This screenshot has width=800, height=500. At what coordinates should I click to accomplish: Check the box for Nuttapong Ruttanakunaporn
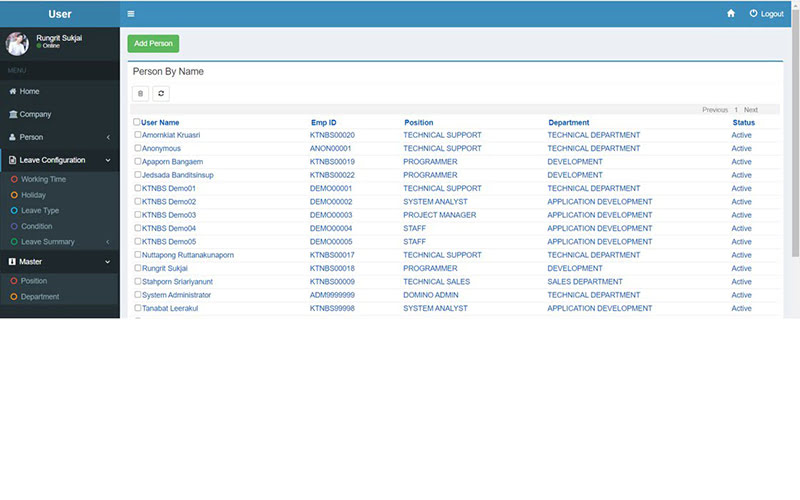point(138,255)
